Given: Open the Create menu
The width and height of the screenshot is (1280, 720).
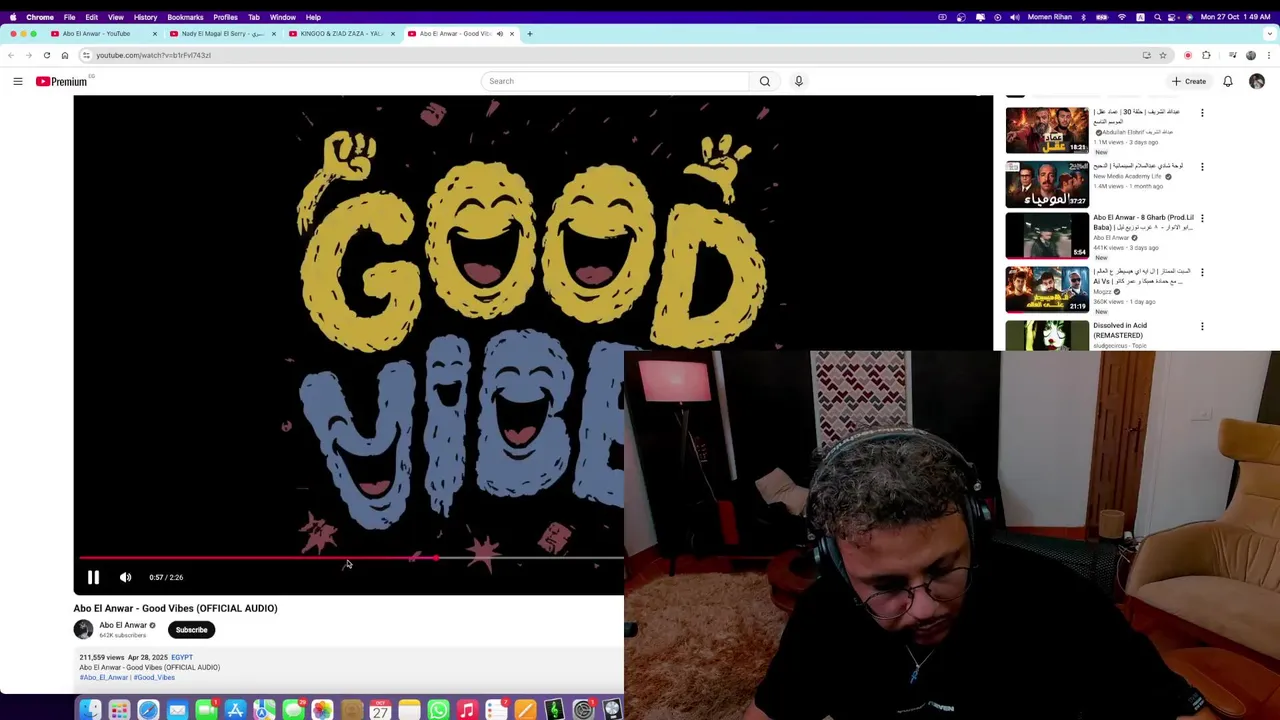Looking at the screenshot, I should pyautogui.click(x=1189, y=81).
